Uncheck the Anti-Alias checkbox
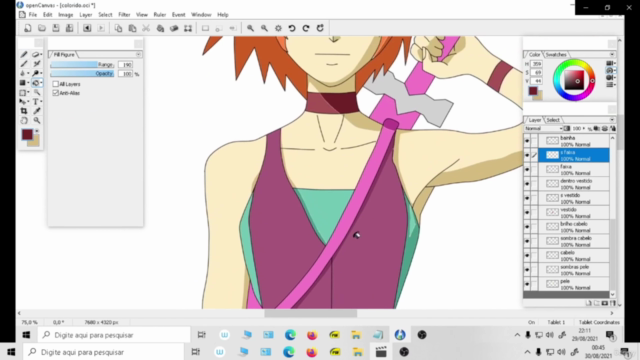 pos(56,93)
